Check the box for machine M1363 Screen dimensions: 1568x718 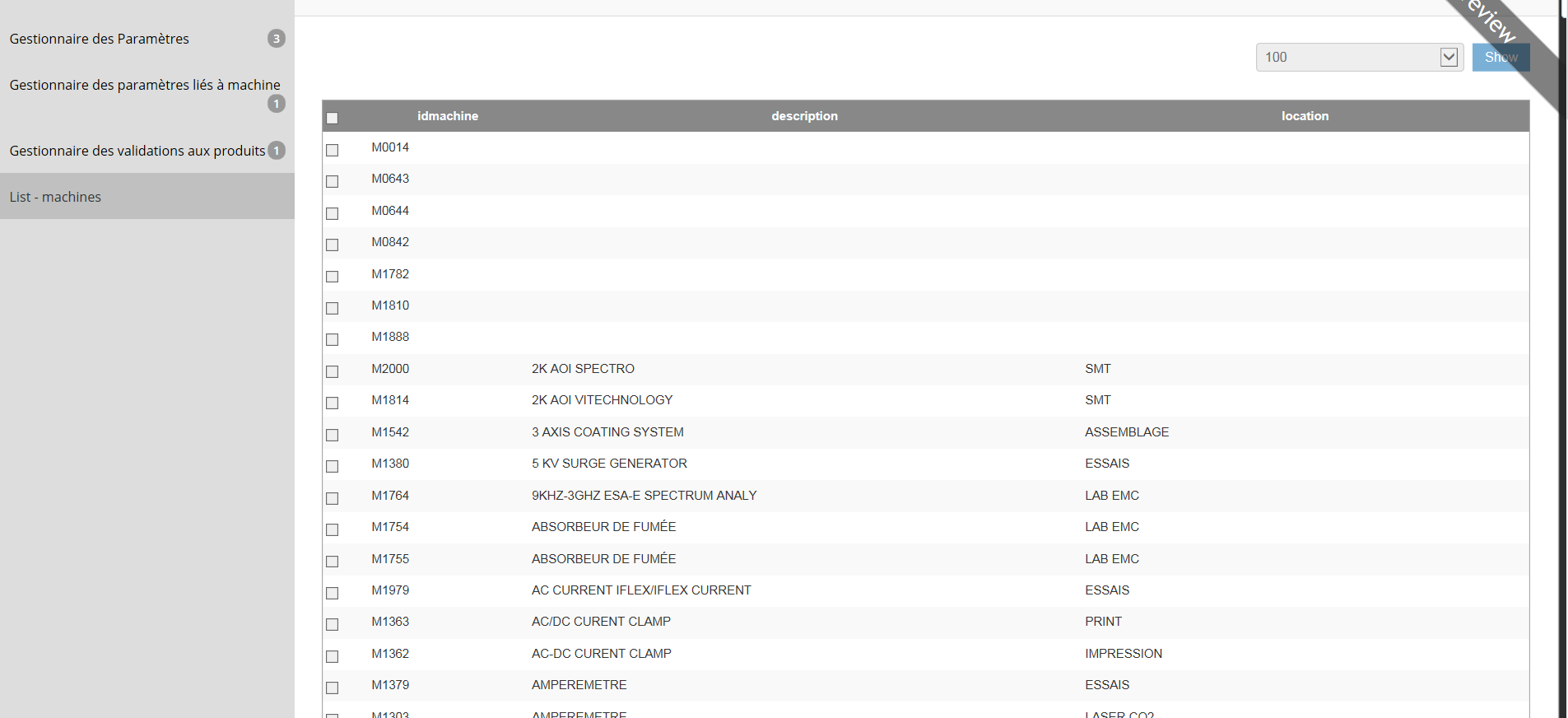tap(333, 624)
